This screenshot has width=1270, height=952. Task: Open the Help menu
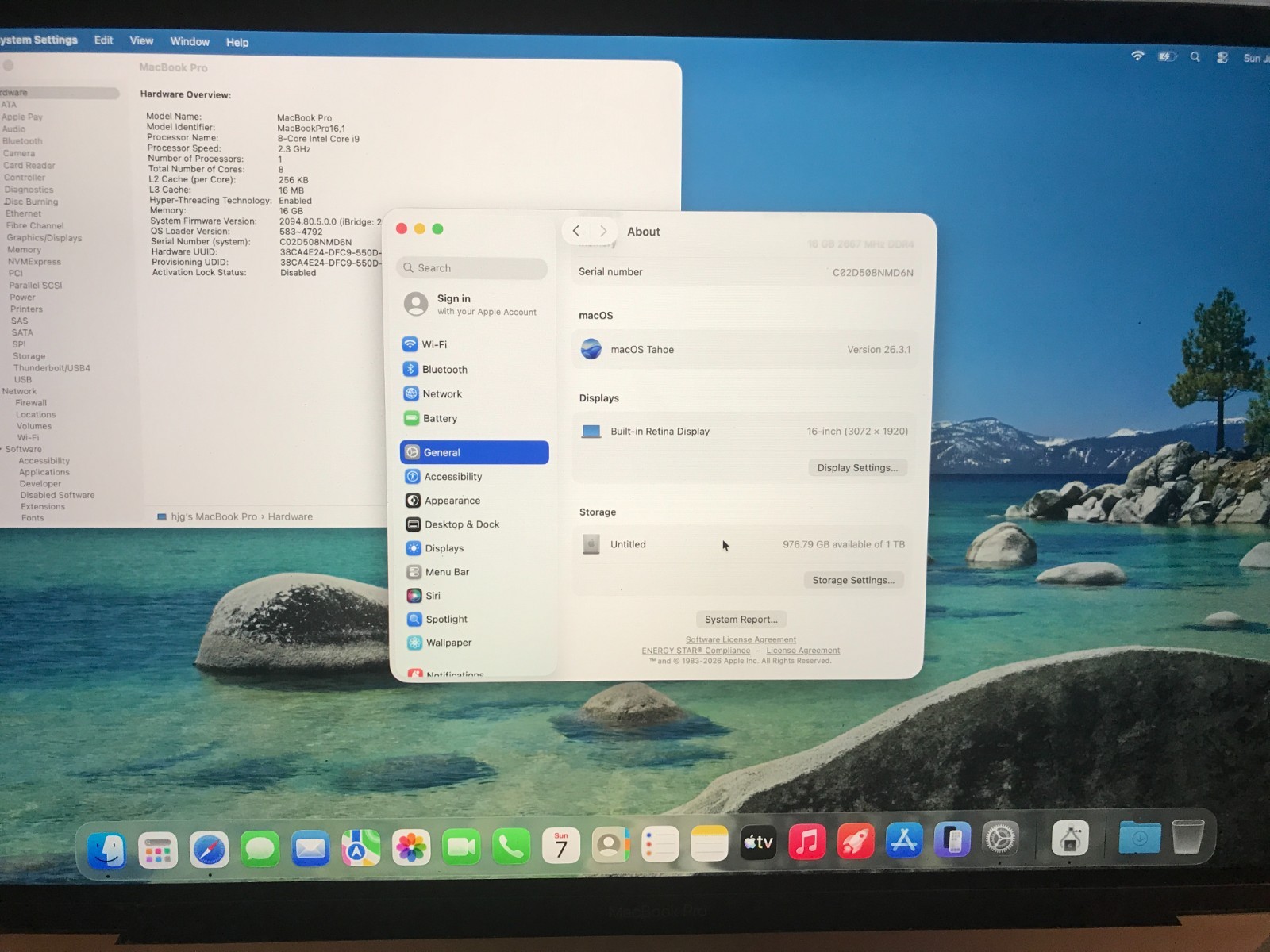tap(237, 42)
